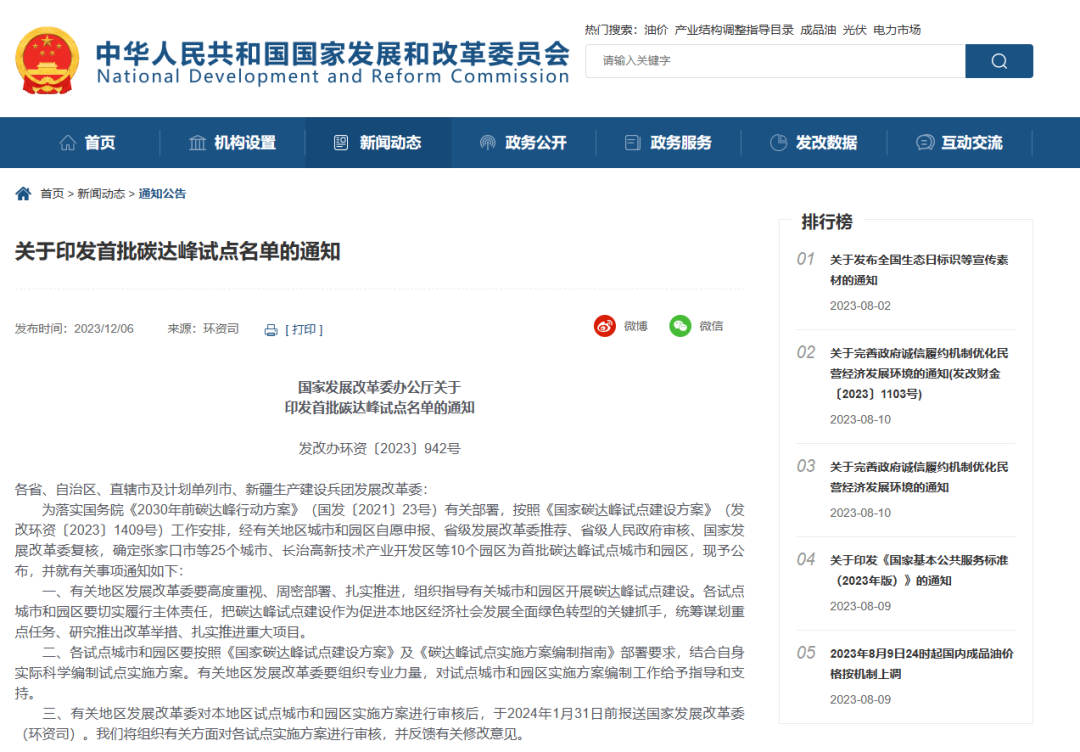Click the printer icon

[270, 330]
